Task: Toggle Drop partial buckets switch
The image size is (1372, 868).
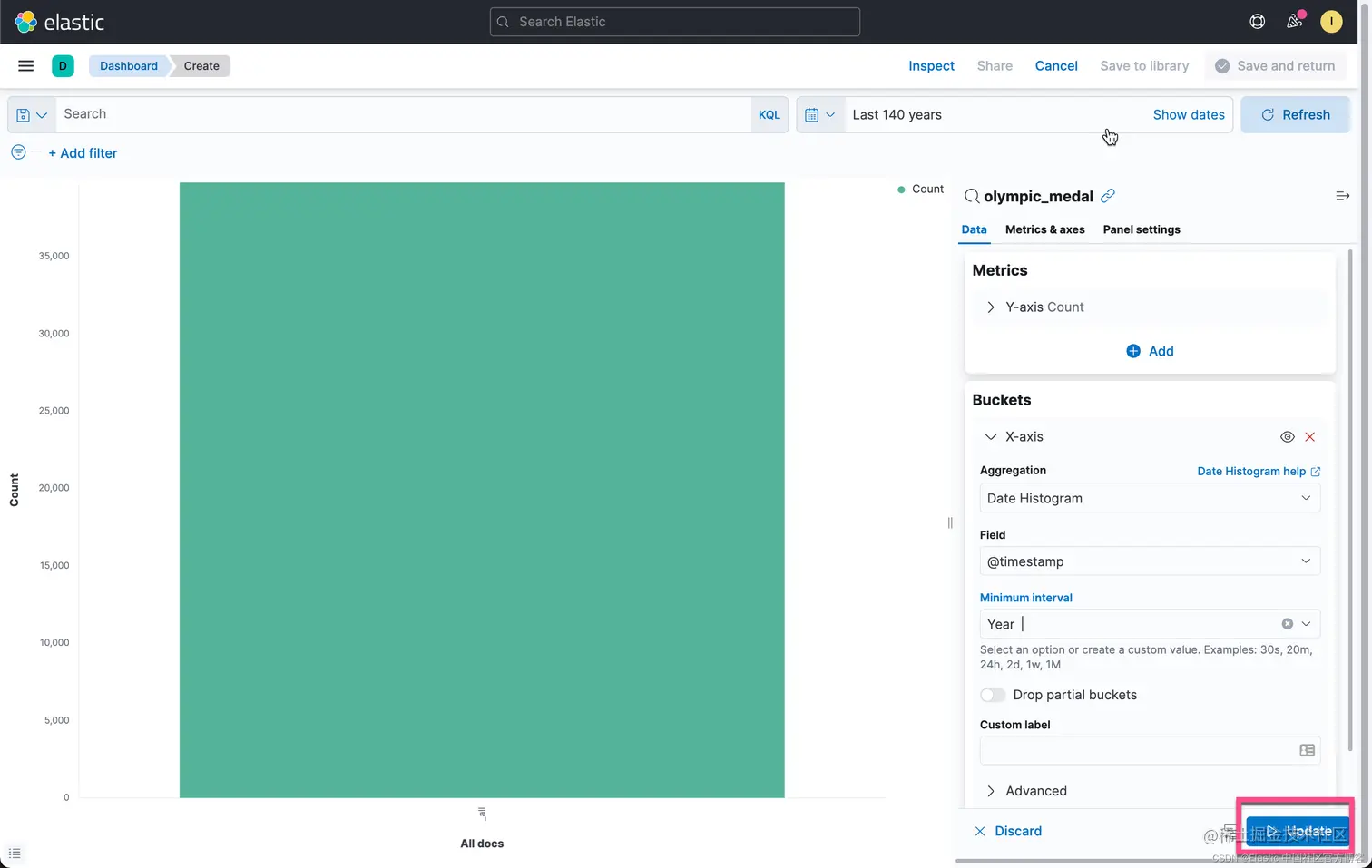Action: (993, 695)
